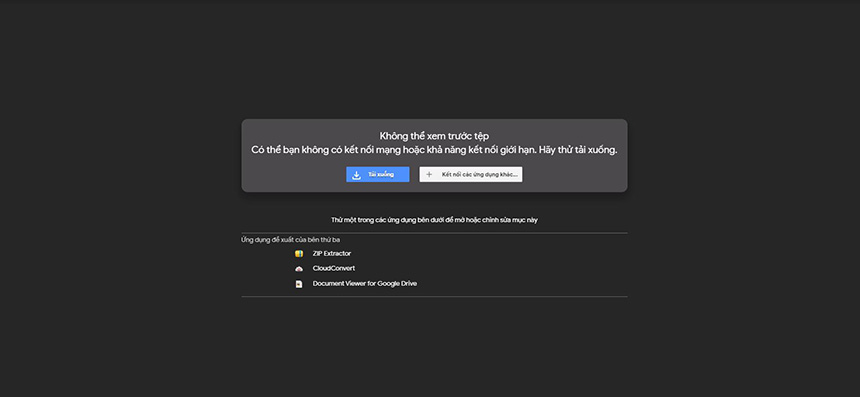Click the 'Kết nối các ứng dụng khác...' label text

pos(479,174)
